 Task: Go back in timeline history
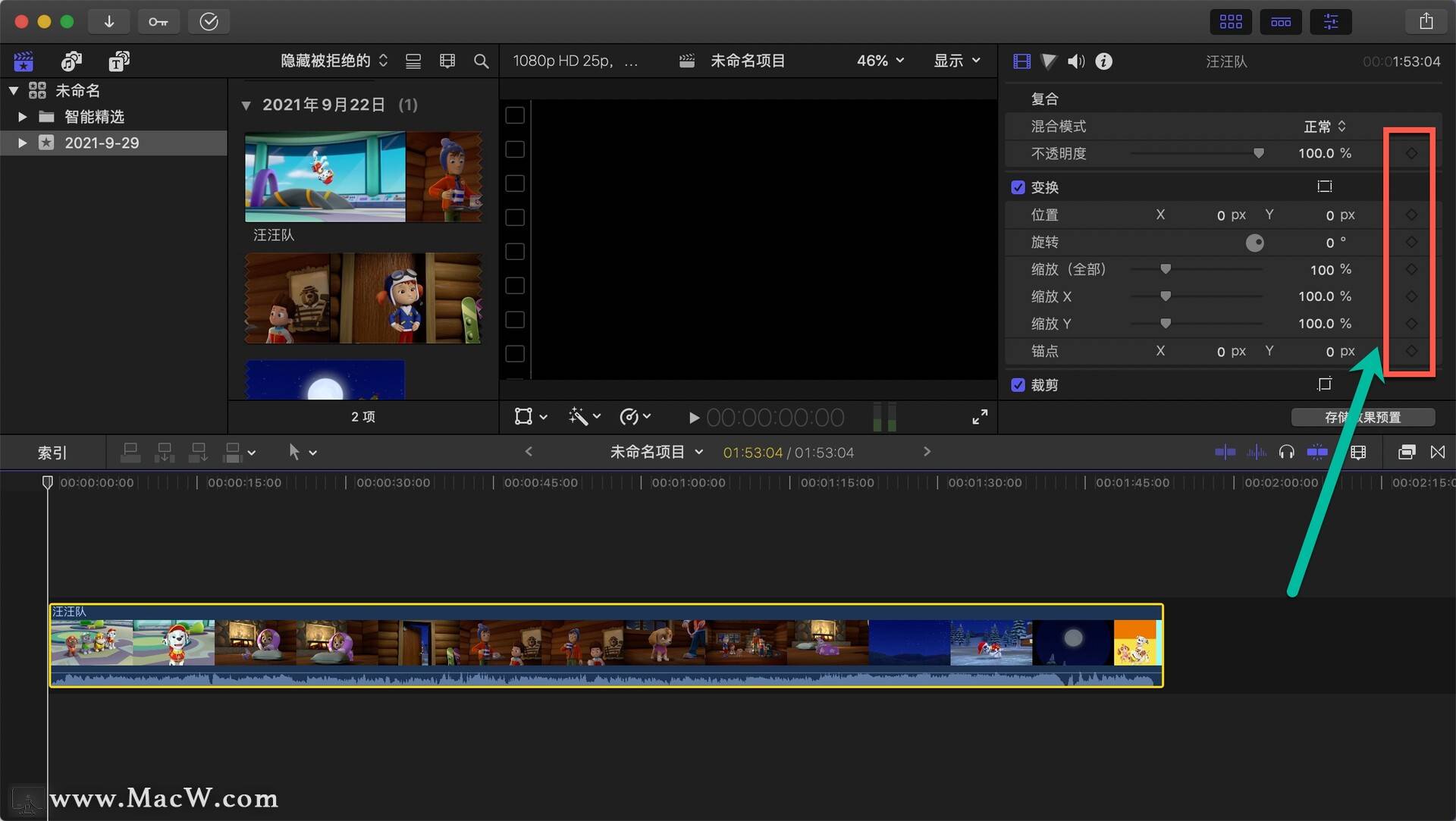click(x=529, y=452)
